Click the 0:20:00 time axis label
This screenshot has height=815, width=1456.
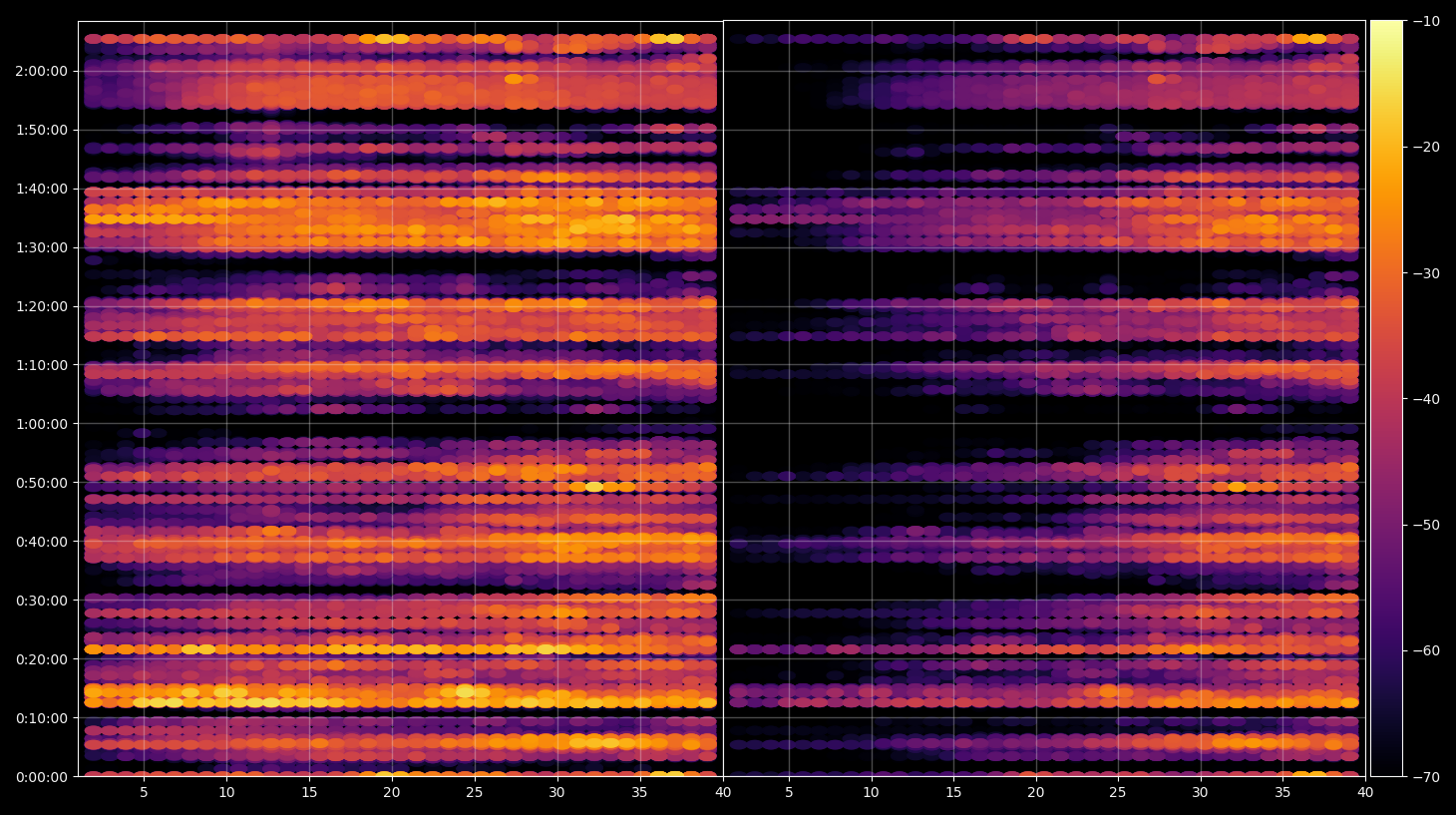[42, 659]
